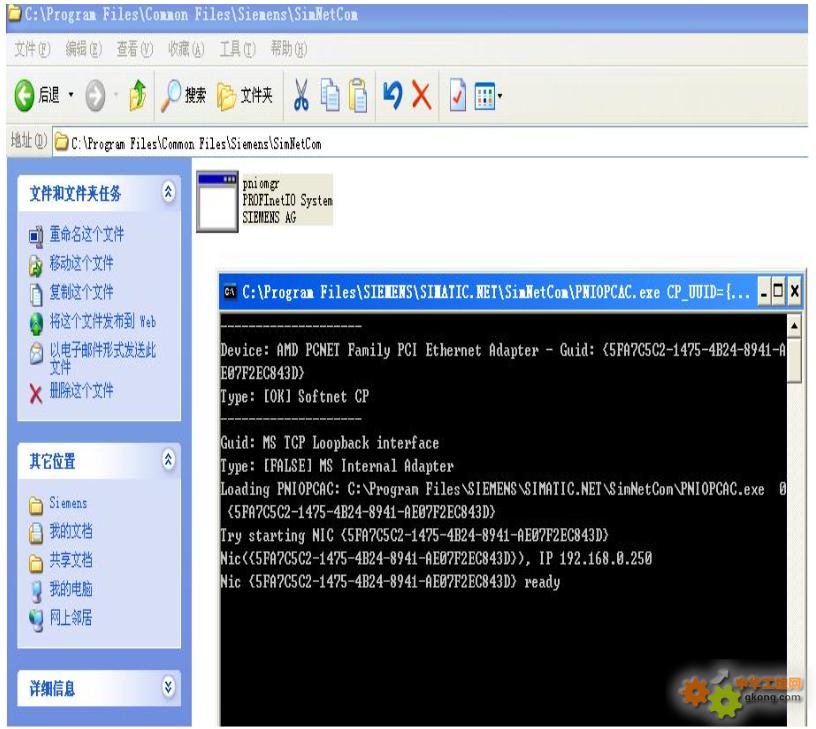Image resolution: width=816 pixels, height=729 pixels.
Task: Maximize the PNIOPCAC console window
Action: coord(778,291)
